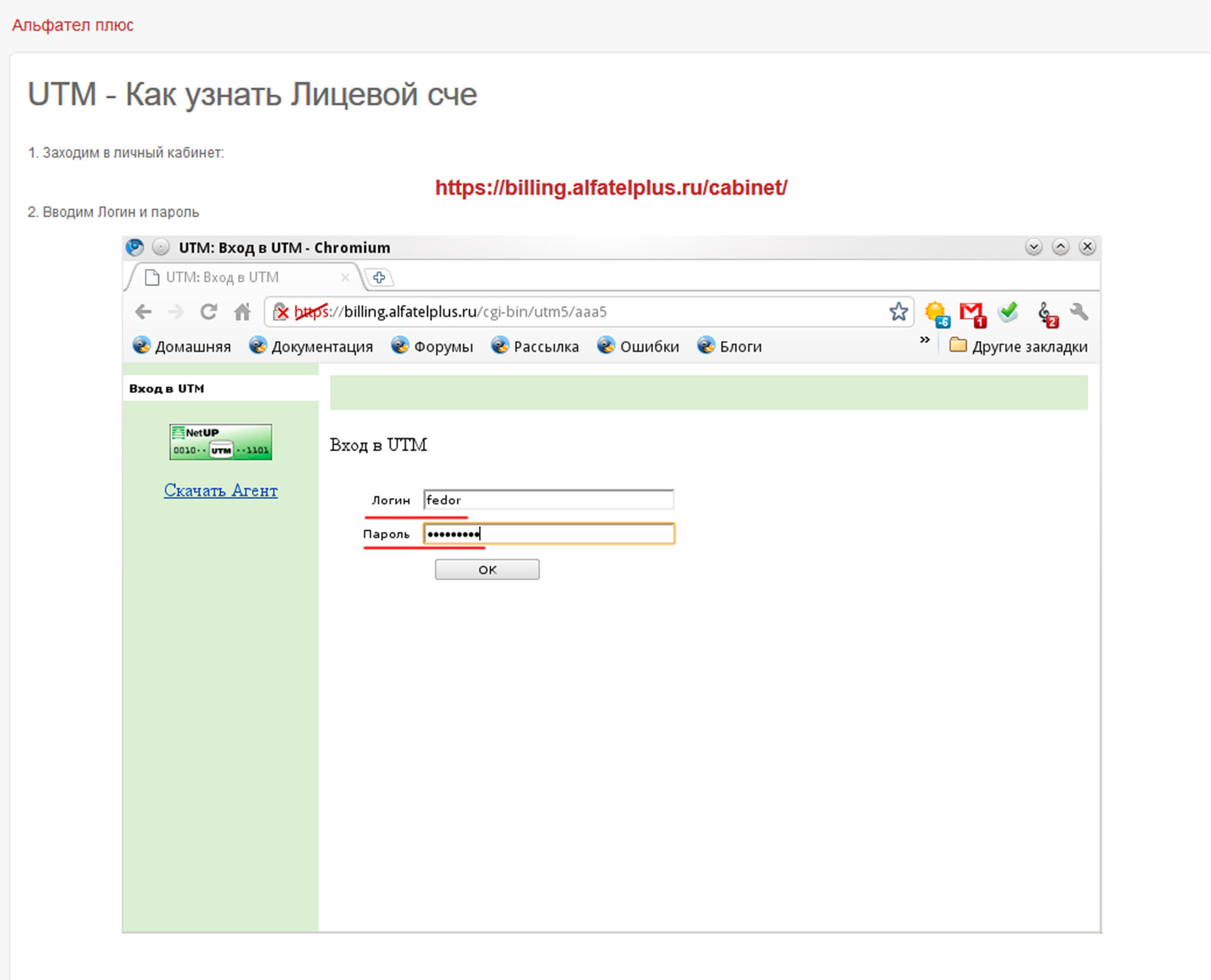
Task: Click the 'Альфател плюс' site title
Action: pyautogui.click(x=73, y=25)
